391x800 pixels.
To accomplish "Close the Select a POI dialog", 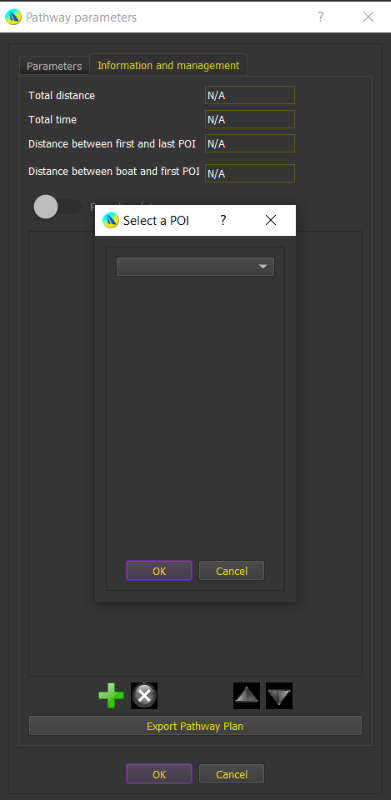I will click(x=271, y=220).
